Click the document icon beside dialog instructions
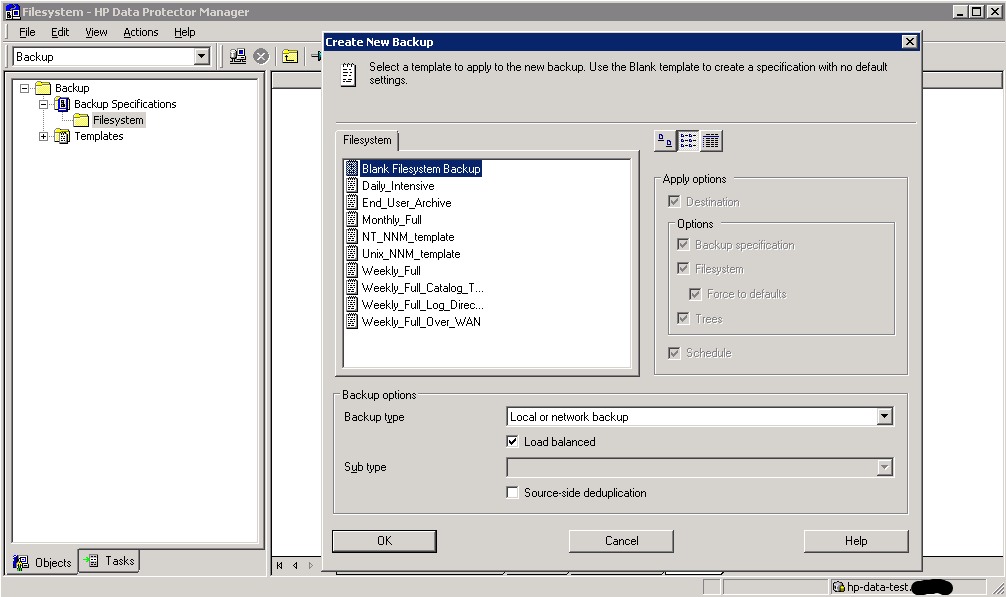This screenshot has height=597, width=1006. [x=348, y=74]
